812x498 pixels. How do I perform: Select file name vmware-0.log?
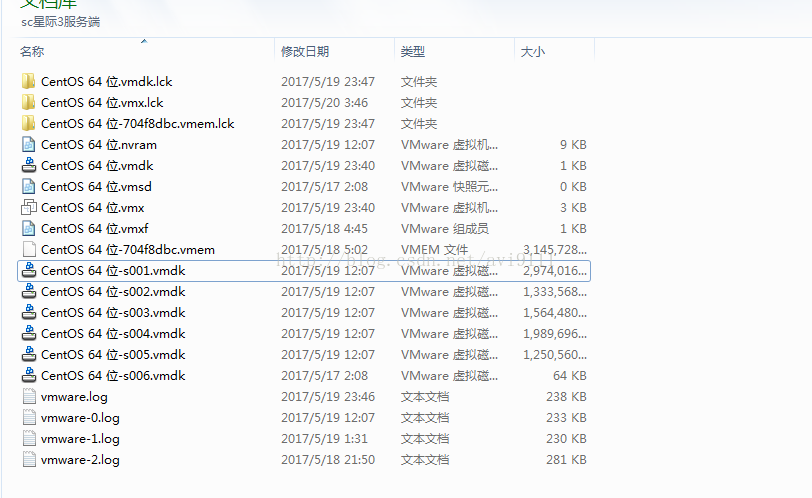(x=80, y=418)
